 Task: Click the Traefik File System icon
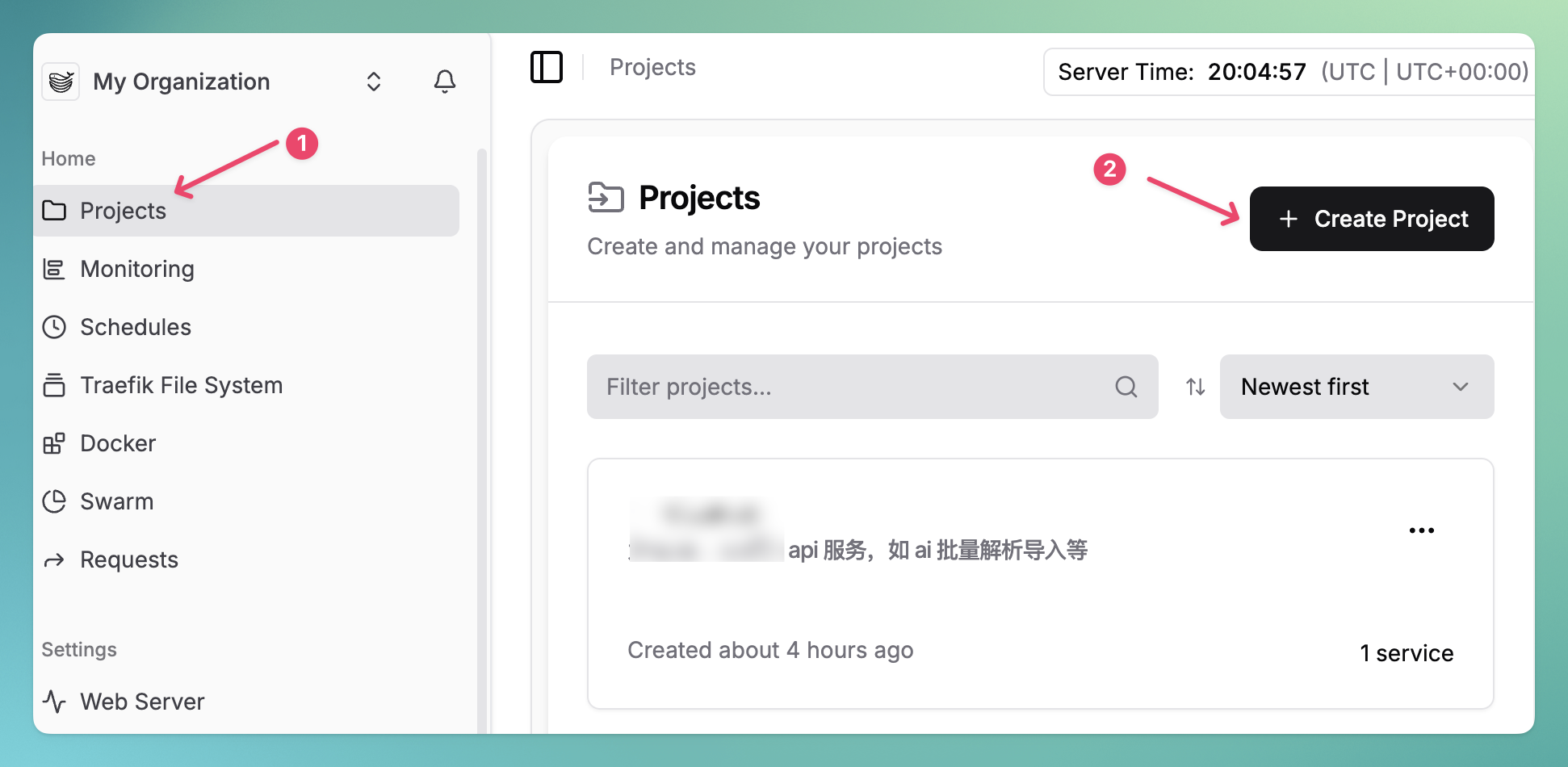pos(54,385)
